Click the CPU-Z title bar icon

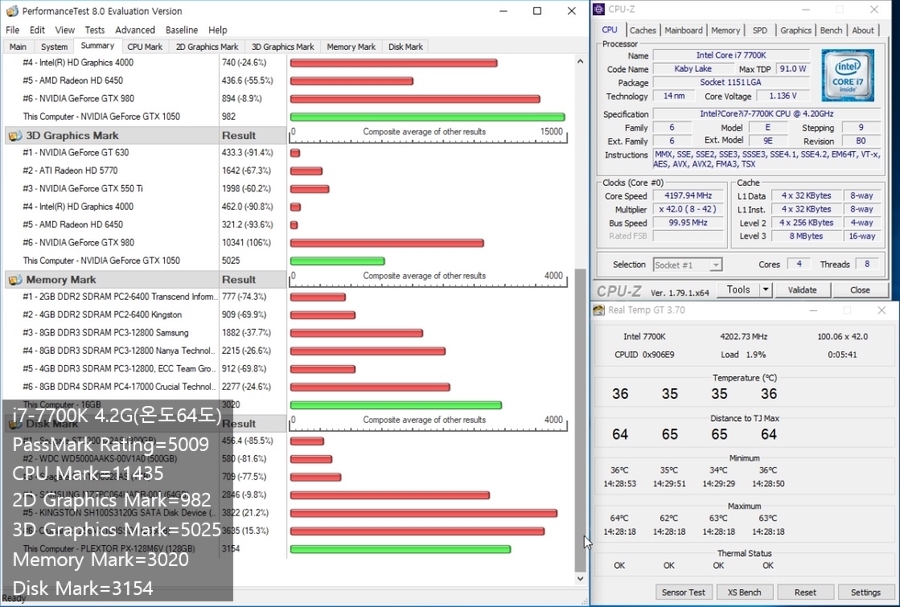[x=599, y=9]
